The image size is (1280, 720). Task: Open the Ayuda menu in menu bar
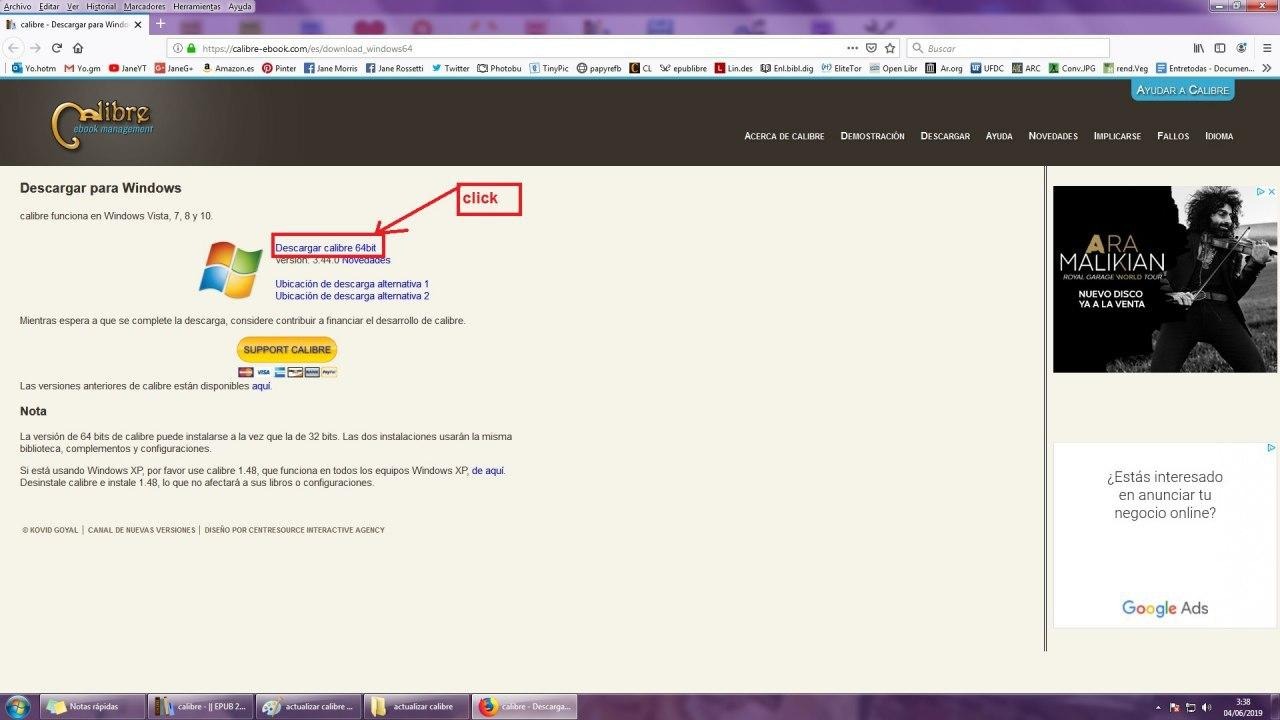coord(240,6)
